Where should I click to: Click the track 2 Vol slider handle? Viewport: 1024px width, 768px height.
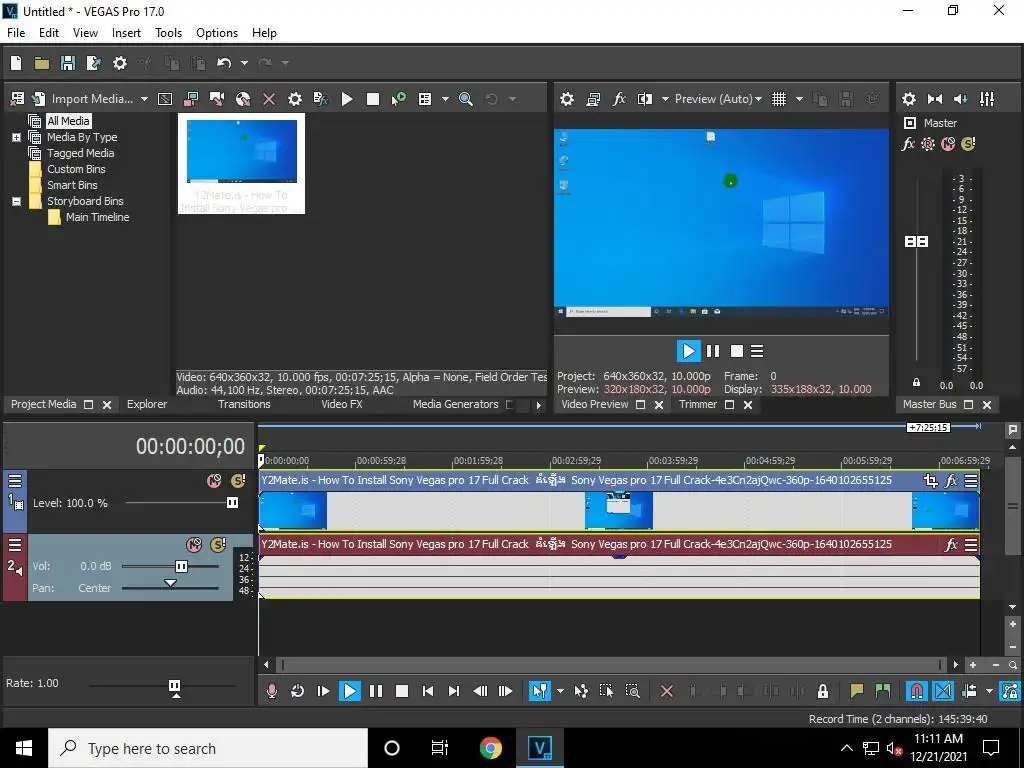click(181, 566)
